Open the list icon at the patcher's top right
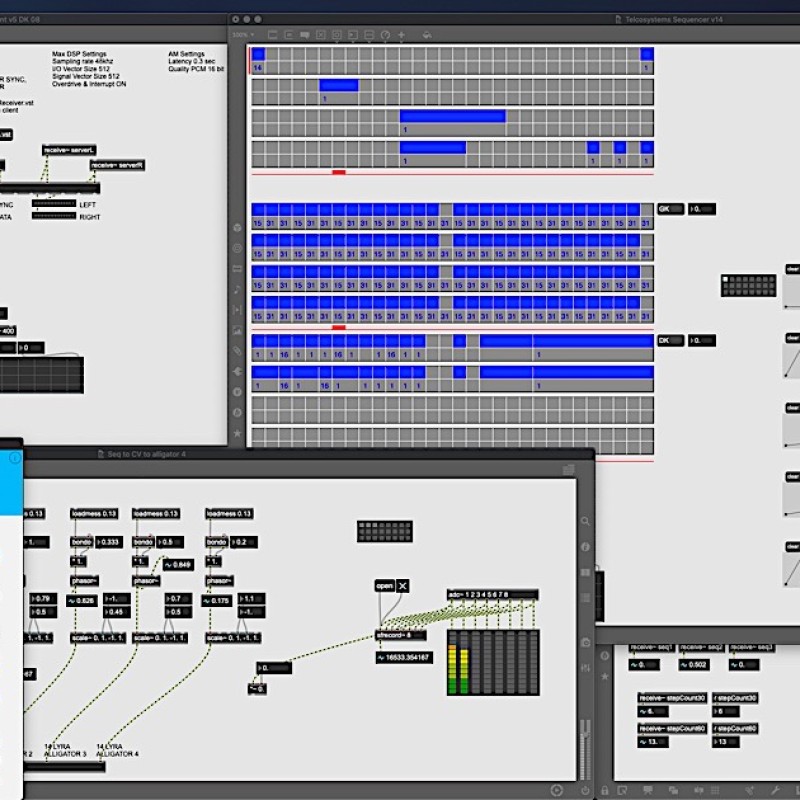Viewport: 800px width, 800px height. point(569,469)
